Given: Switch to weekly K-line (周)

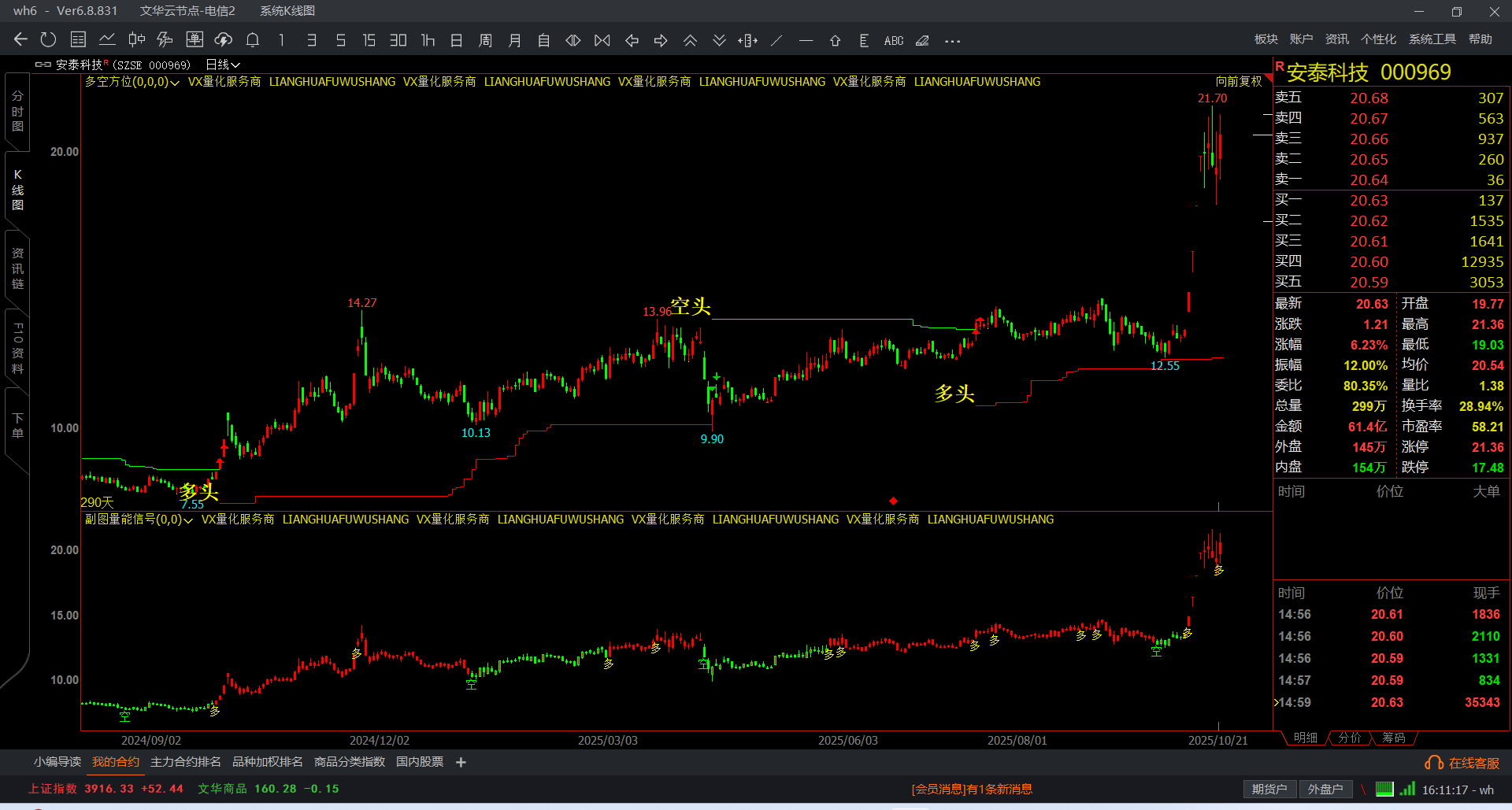Looking at the screenshot, I should (x=485, y=40).
